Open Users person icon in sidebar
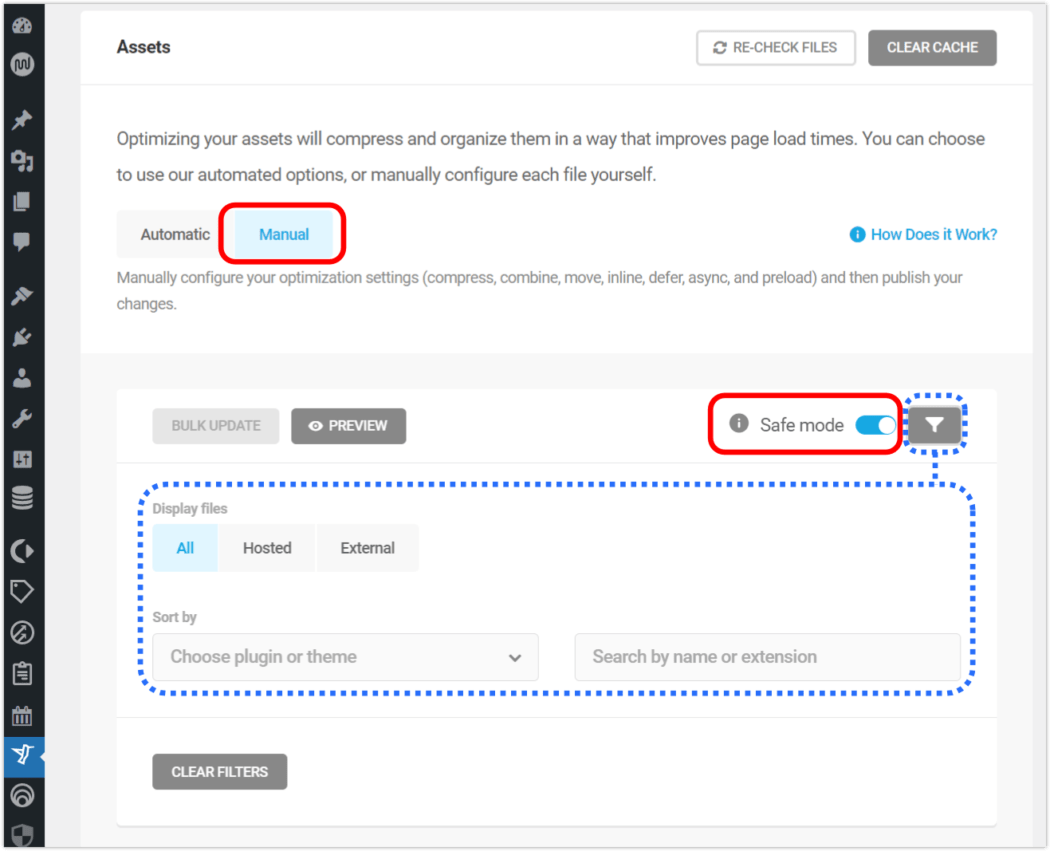This screenshot has width=1050, height=851. tap(21, 378)
